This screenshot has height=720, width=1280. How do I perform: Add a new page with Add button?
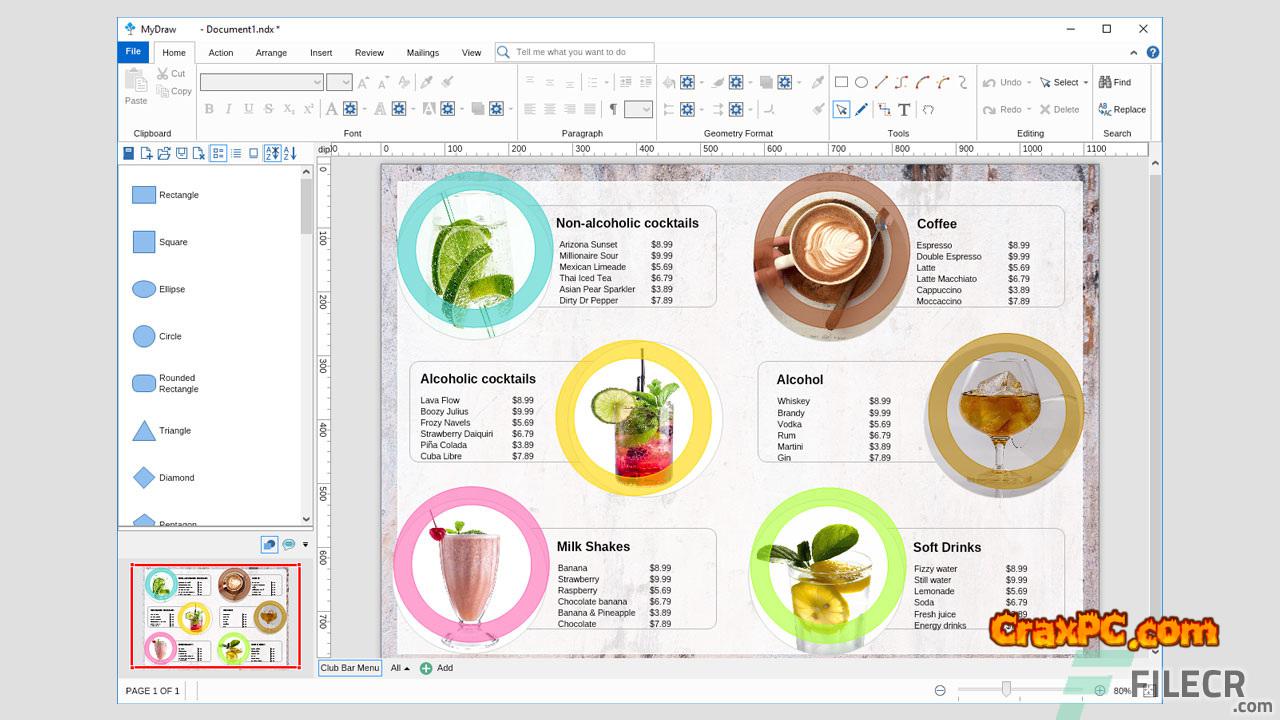(436, 668)
